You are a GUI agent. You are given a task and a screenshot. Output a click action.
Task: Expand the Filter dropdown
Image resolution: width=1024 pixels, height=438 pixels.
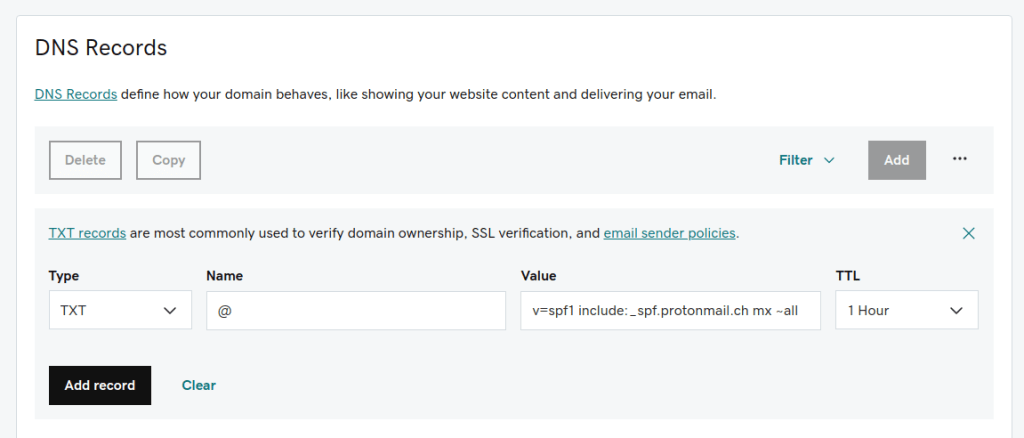point(806,160)
